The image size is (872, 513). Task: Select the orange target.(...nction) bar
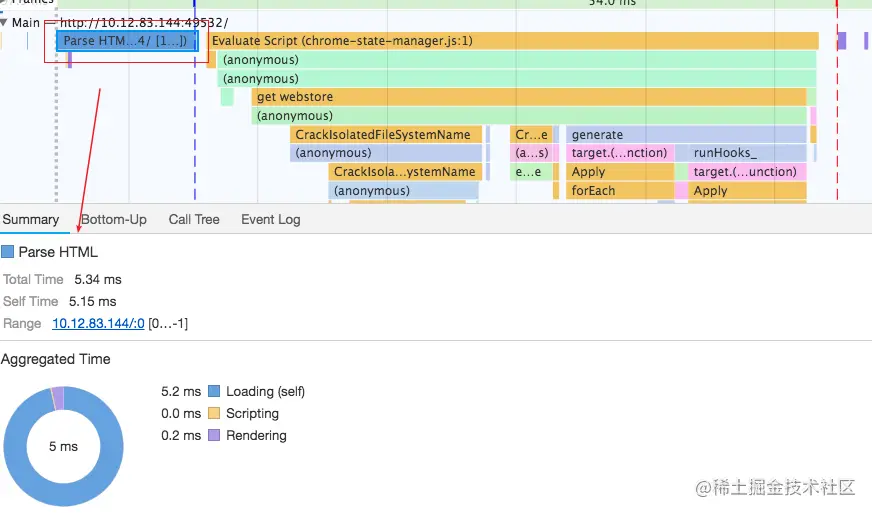(x=620, y=153)
